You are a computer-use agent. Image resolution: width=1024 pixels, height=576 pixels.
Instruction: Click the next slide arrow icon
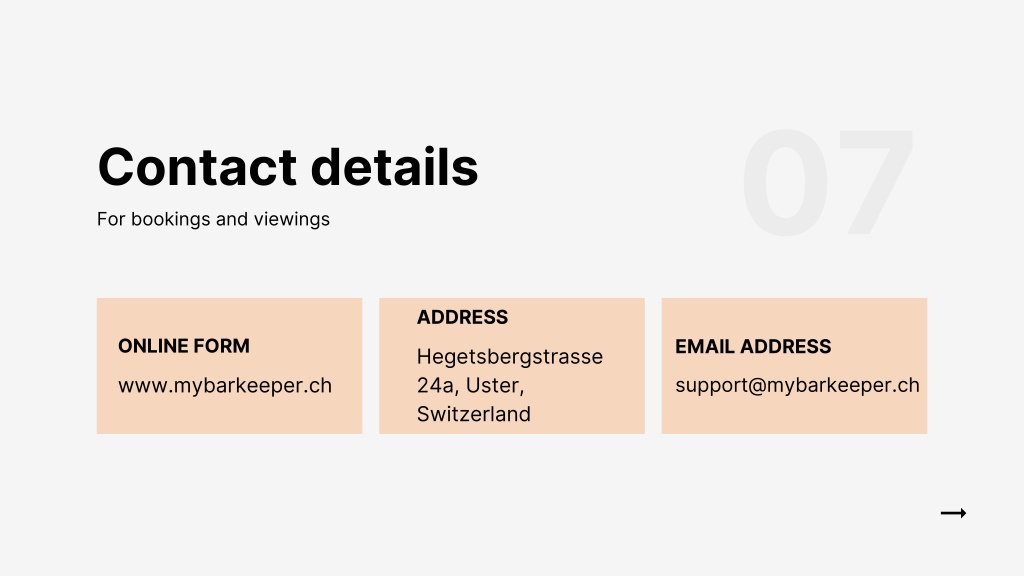pos(953,513)
